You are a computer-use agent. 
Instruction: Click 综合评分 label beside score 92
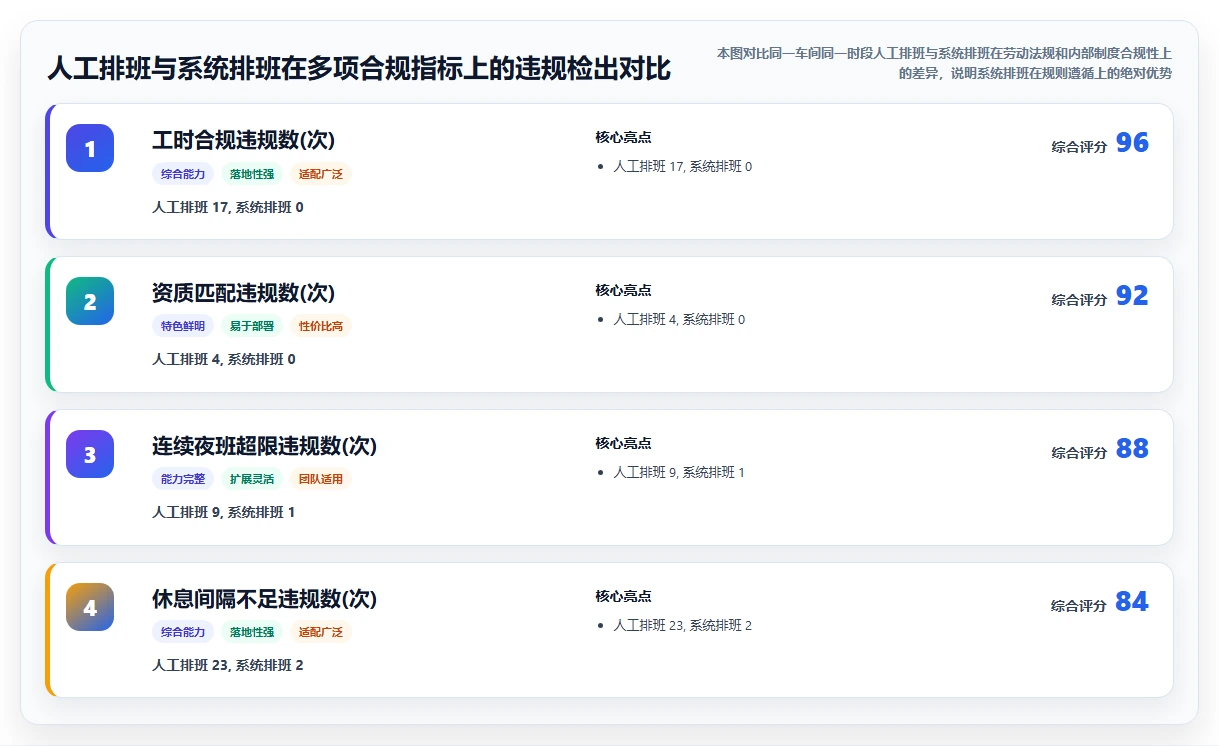1079,300
